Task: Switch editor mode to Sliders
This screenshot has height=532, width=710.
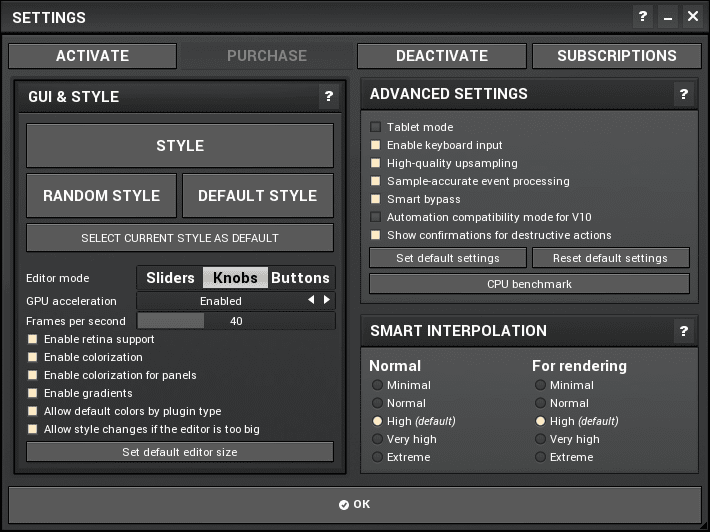Action: pyautogui.click(x=170, y=278)
